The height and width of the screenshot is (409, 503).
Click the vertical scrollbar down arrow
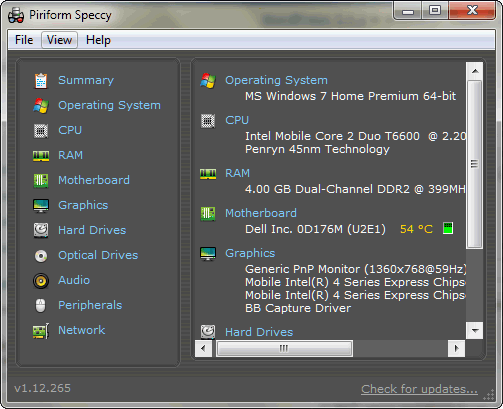475,330
